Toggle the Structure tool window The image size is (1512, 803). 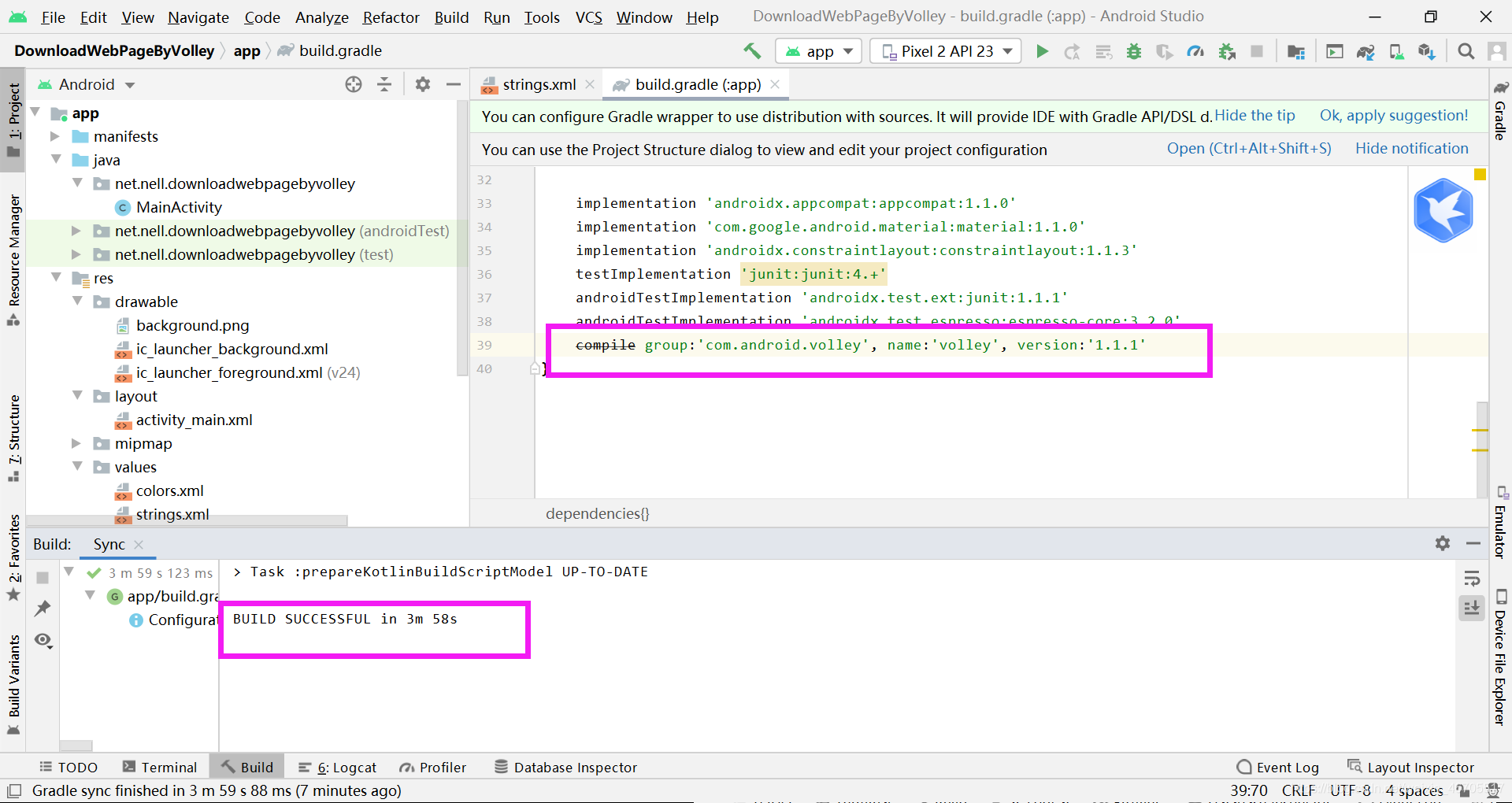[x=13, y=439]
